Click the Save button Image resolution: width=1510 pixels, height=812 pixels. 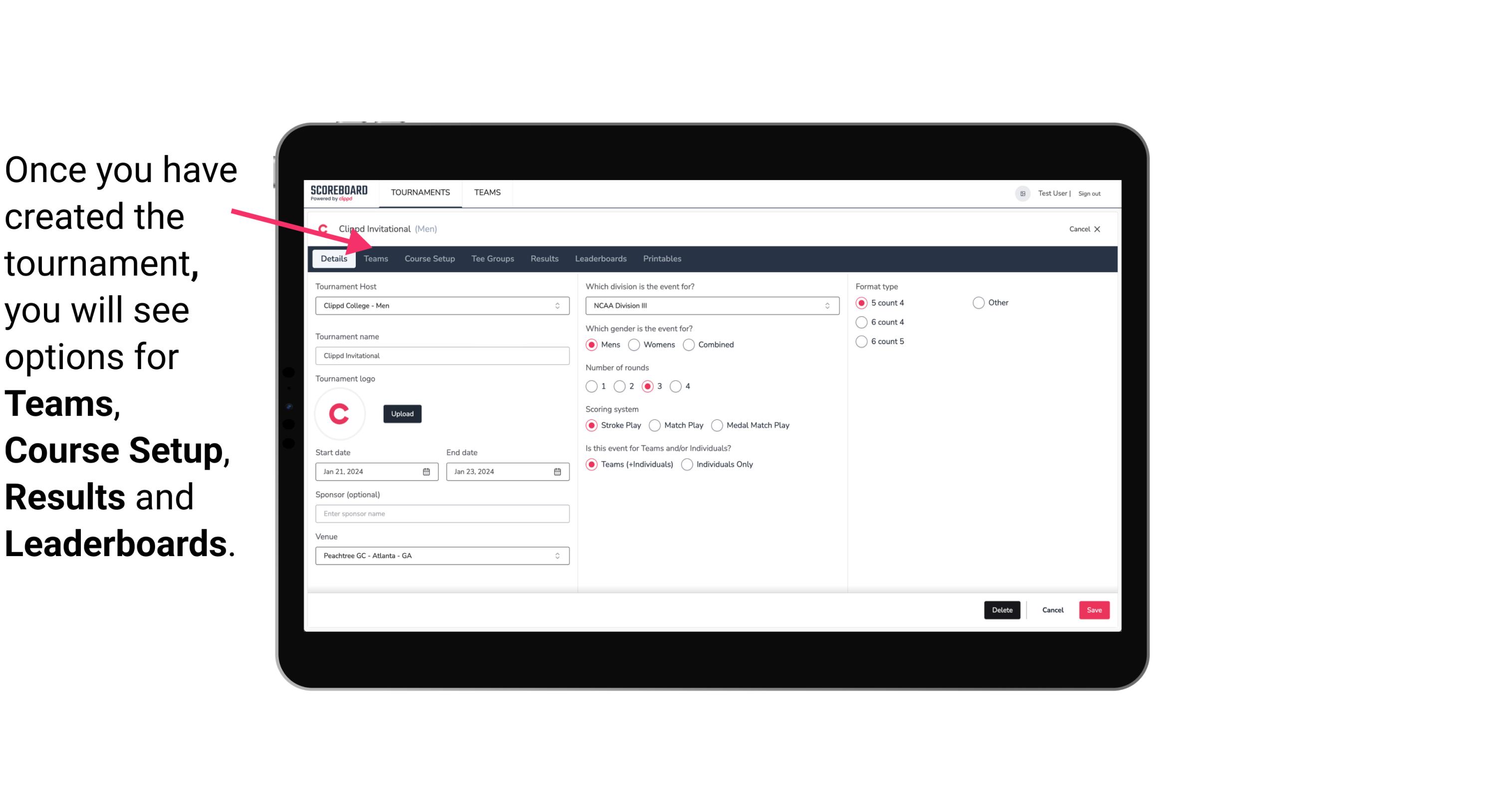pyautogui.click(x=1095, y=610)
